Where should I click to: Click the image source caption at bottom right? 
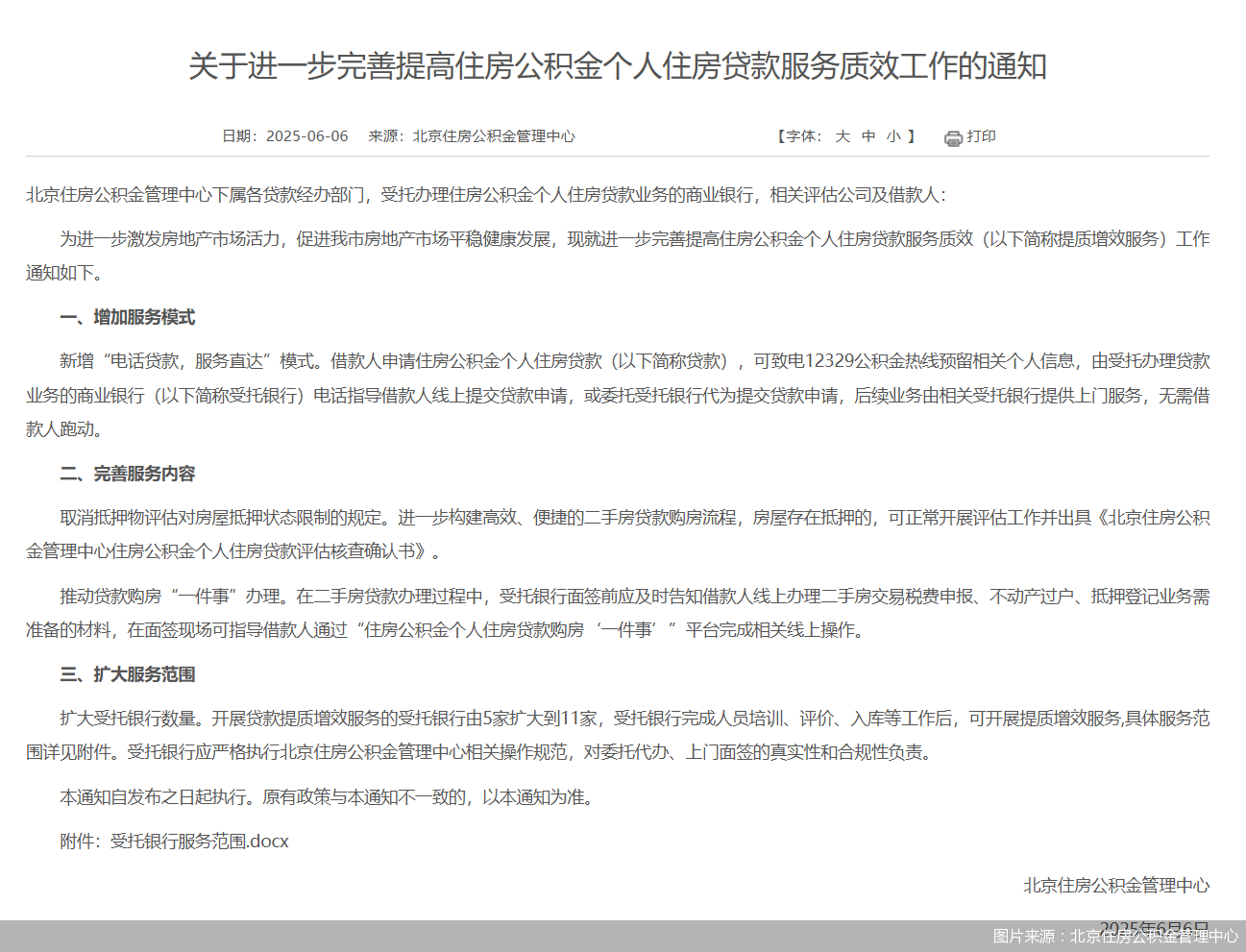click(x=1114, y=936)
